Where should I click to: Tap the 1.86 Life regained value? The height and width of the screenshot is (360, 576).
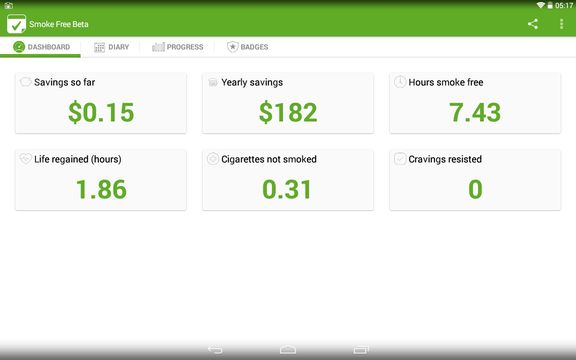tap(101, 190)
